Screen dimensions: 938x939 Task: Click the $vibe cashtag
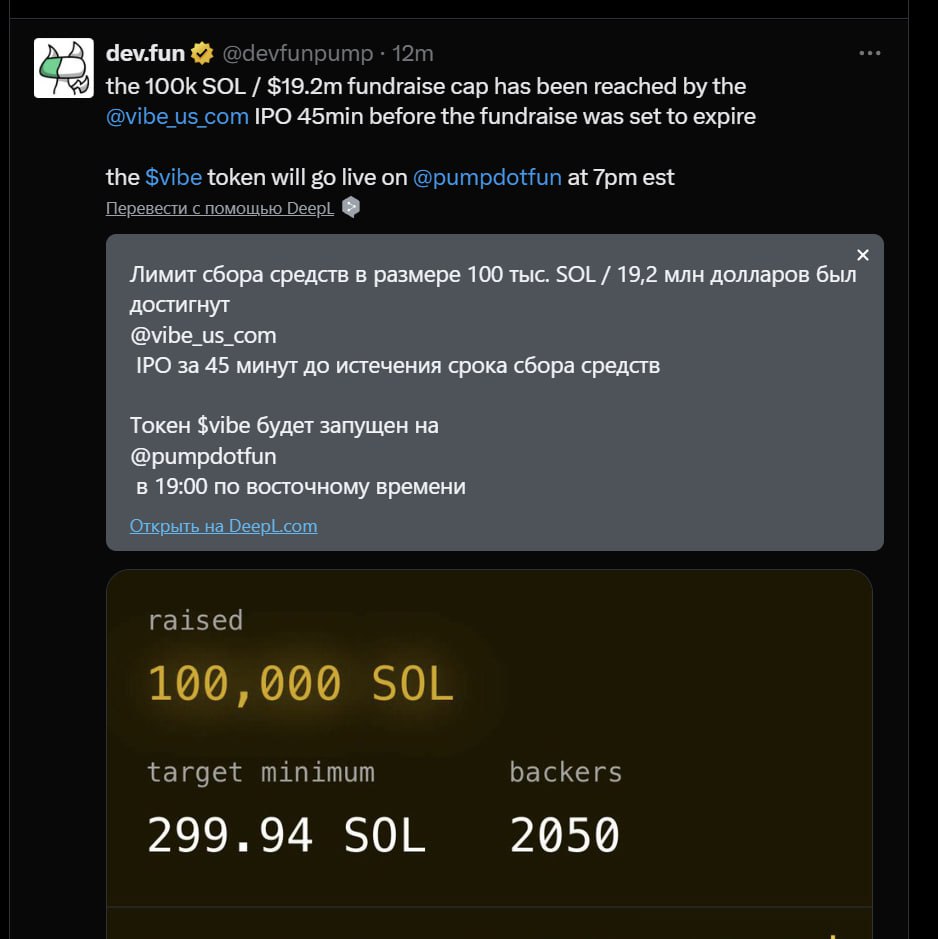point(173,177)
